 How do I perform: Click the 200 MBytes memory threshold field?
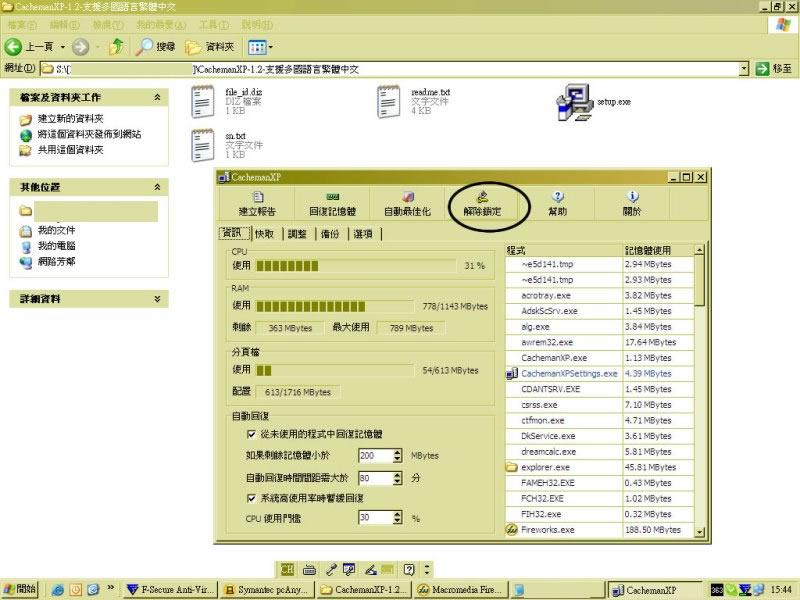click(x=376, y=456)
